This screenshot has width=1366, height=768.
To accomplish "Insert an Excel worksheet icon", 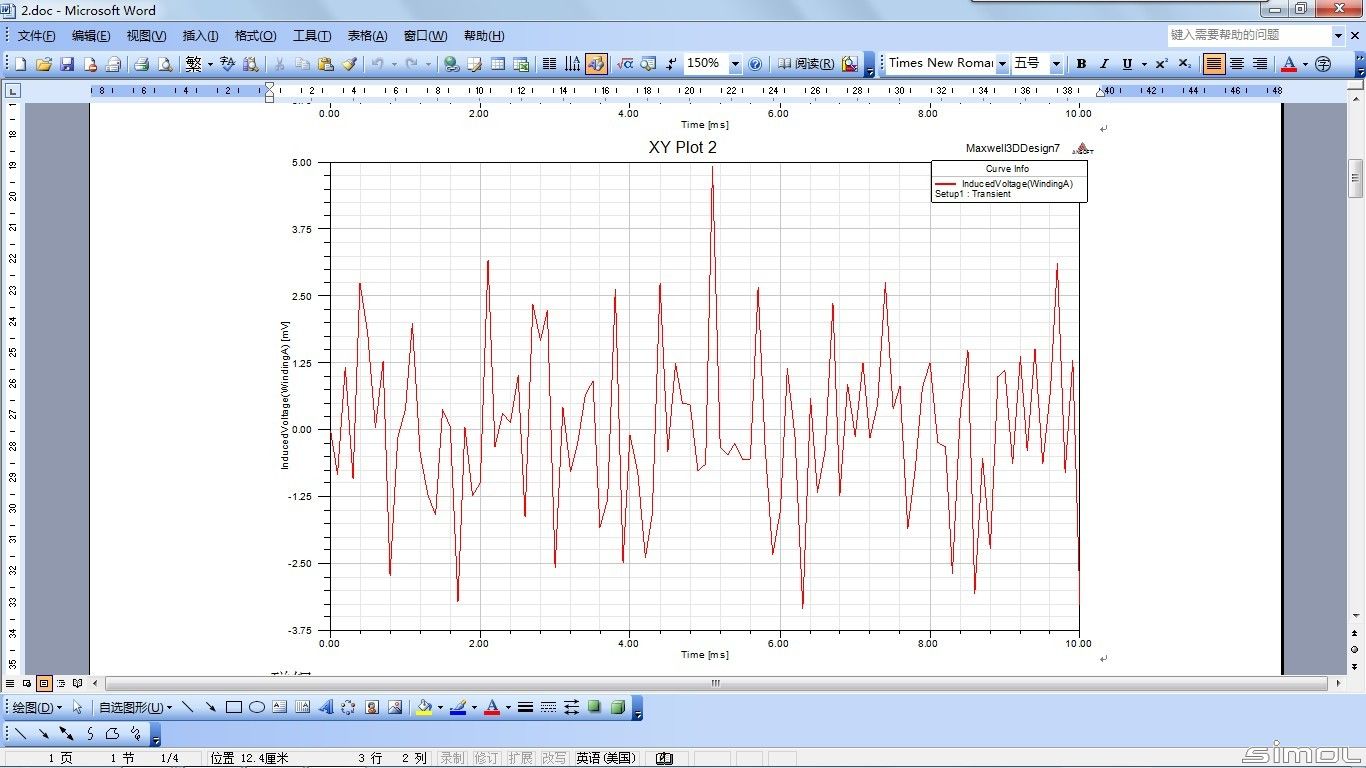I will tap(521, 64).
